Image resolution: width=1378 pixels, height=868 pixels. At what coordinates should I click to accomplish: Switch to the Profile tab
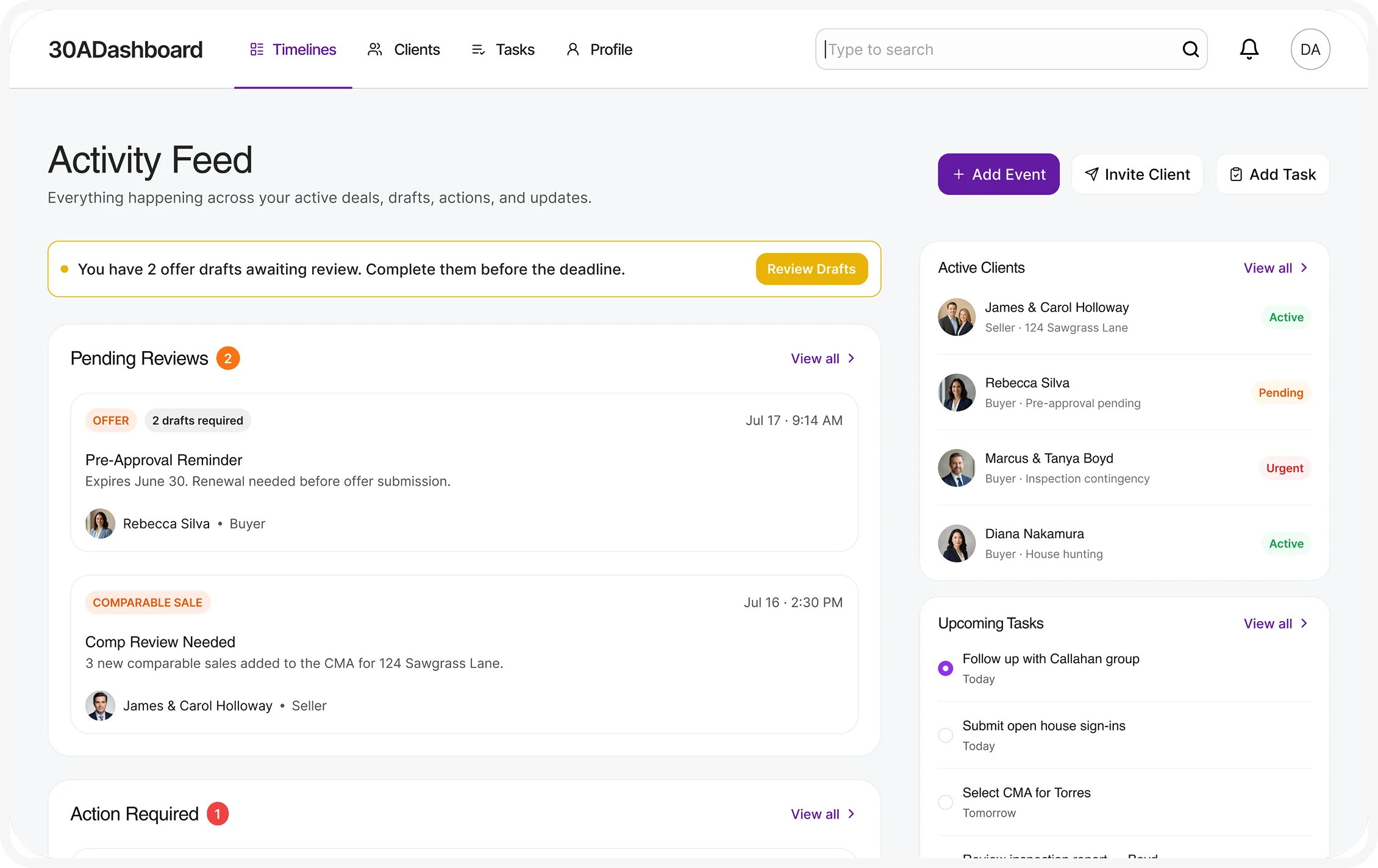tap(599, 49)
